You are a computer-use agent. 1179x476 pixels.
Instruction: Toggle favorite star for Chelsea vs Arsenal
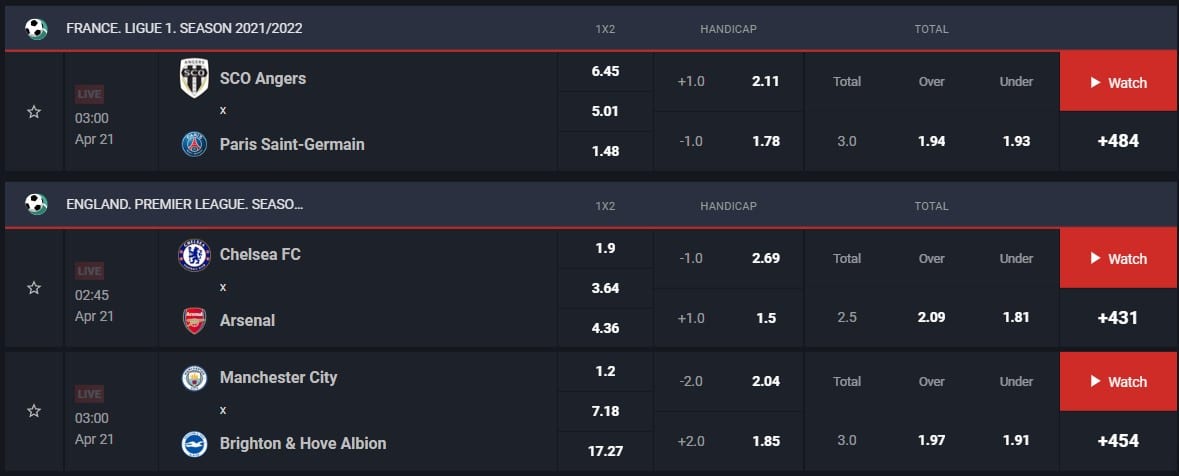pyautogui.click(x=34, y=288)
